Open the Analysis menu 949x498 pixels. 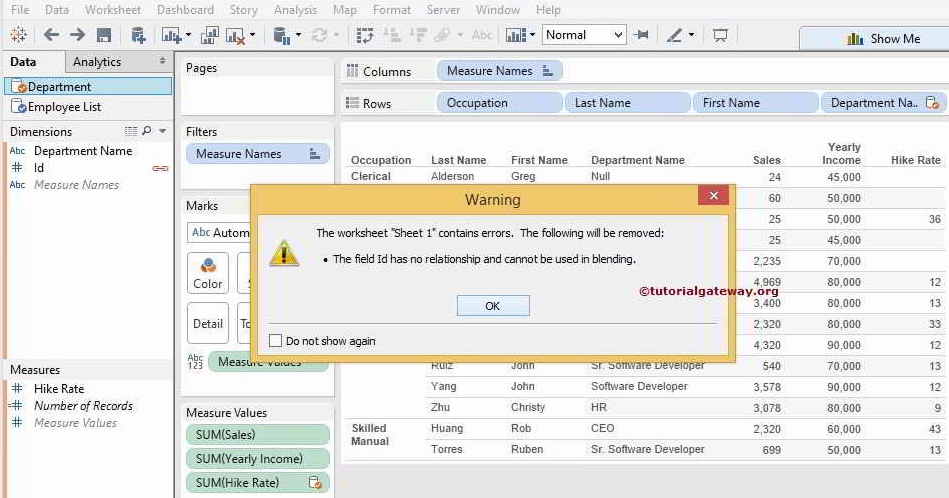tap(295, 10)
